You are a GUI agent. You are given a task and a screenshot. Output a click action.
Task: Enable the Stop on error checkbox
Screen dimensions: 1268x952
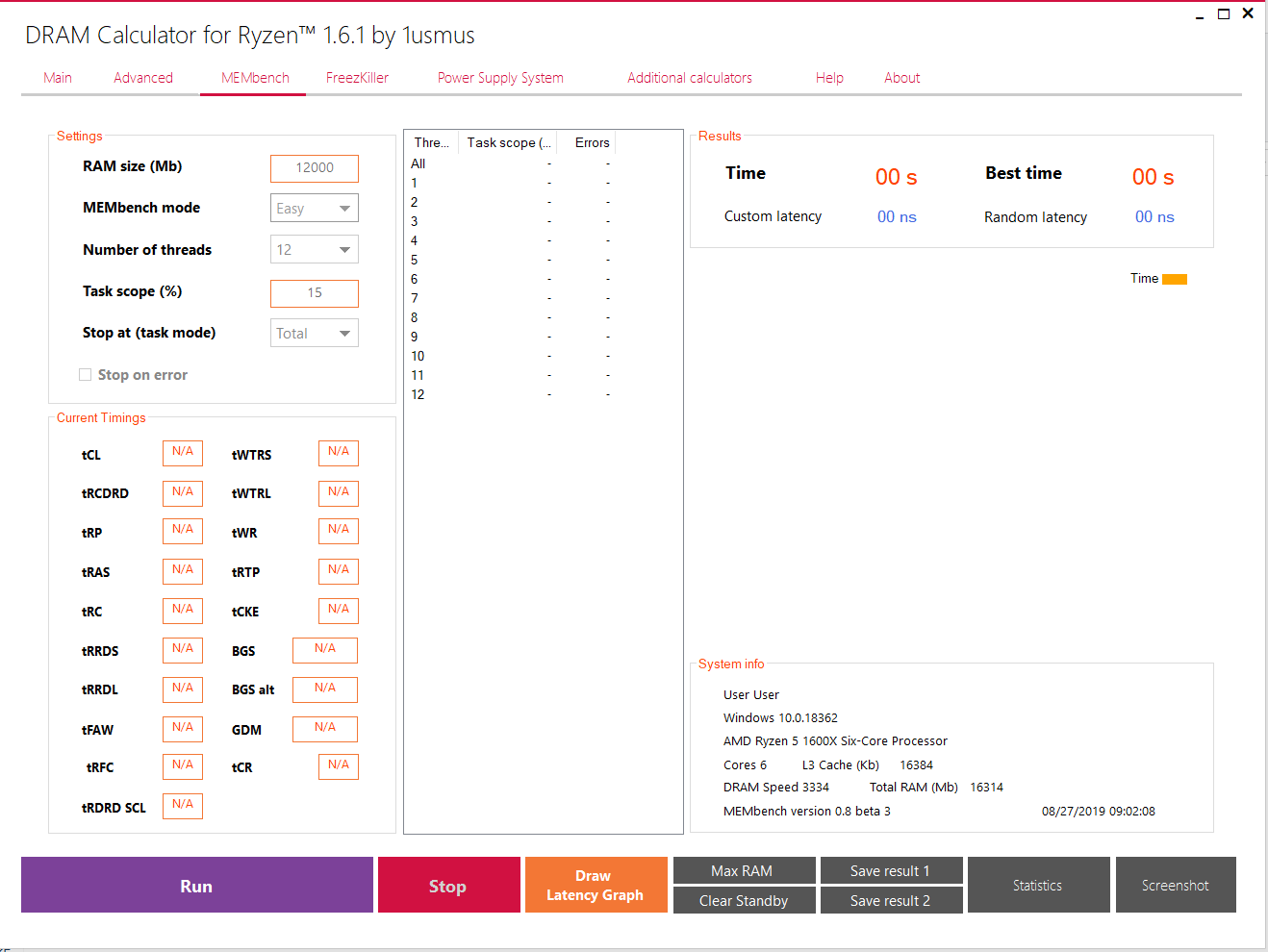click(x=86, y=375)
